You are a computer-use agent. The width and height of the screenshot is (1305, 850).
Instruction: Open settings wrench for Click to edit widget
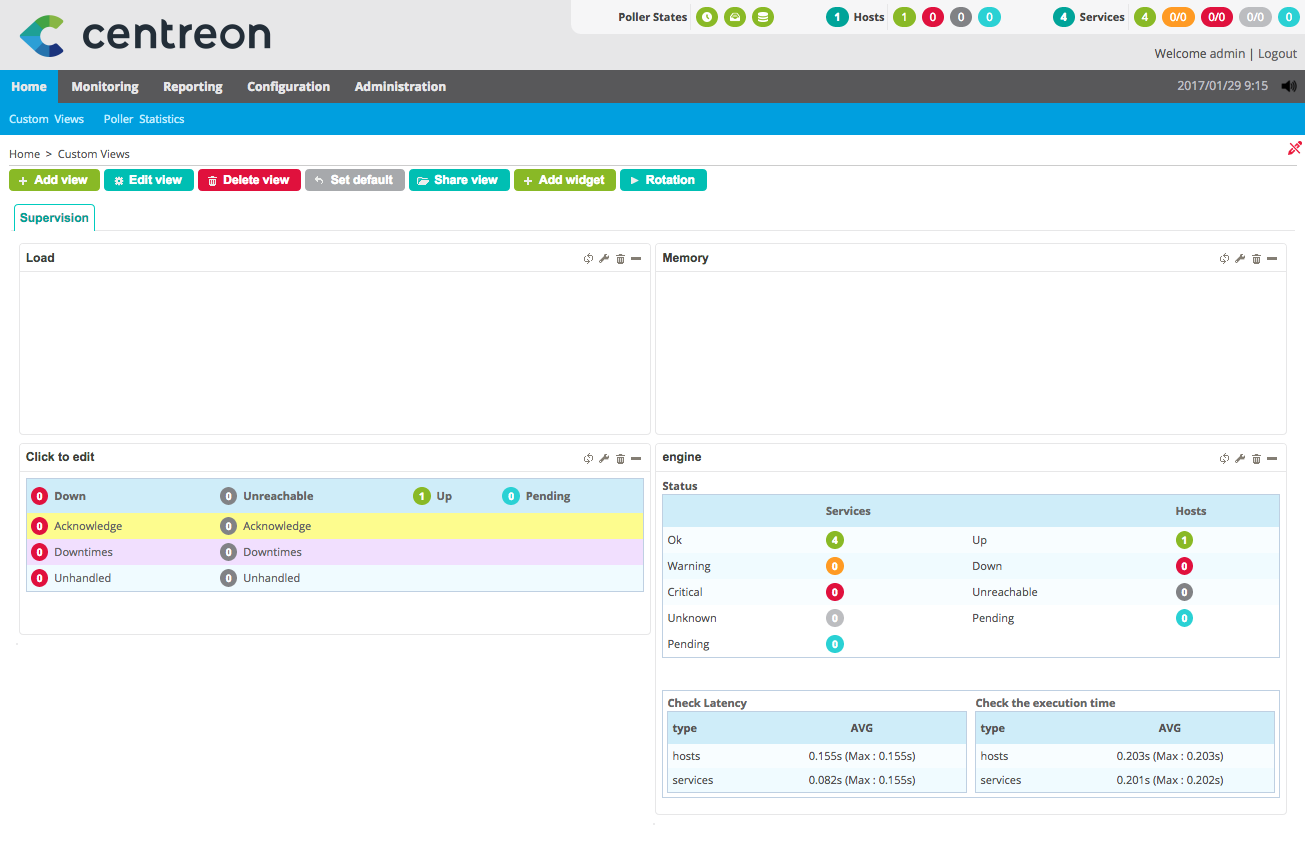(604, 459)
